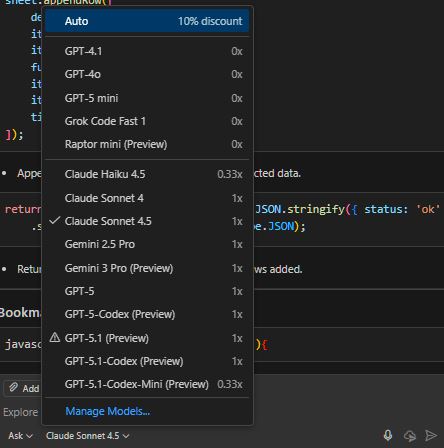Choose Gemini 2.5 Pro

147,244
